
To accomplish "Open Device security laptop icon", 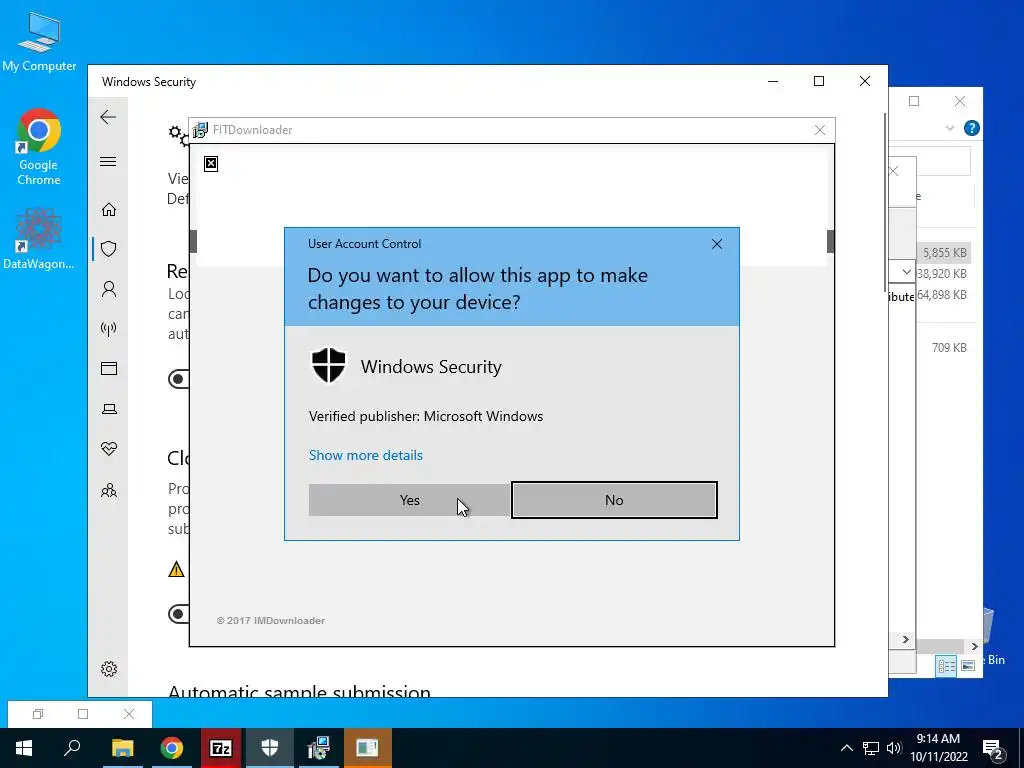I will [109, 409].
